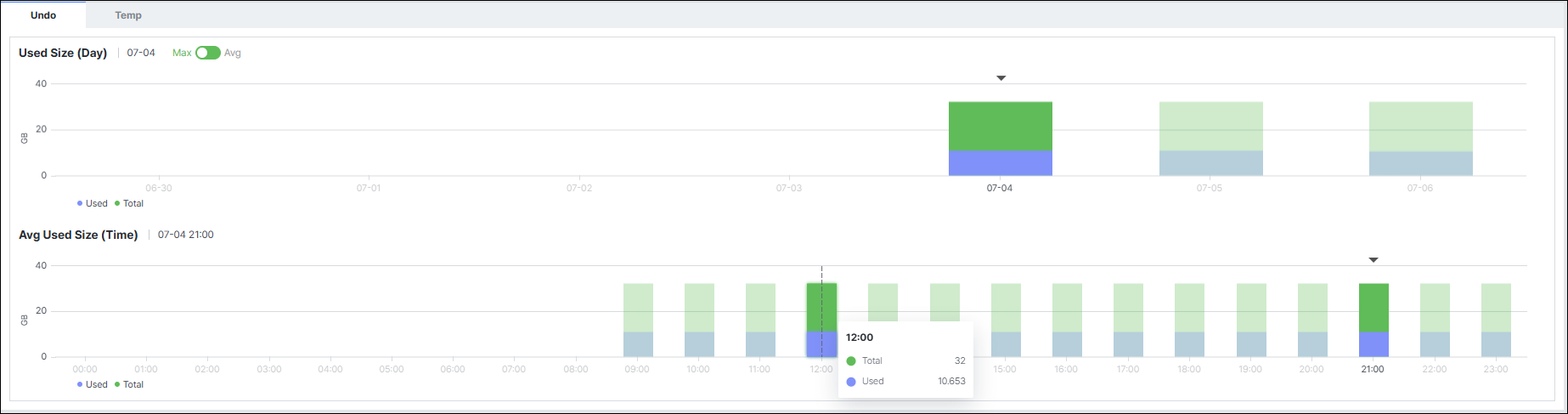The width and height of the screenshot is (1568, 414).
Task: Click the selection marker above the 07-04 bar
Action: pos(1001,78)
